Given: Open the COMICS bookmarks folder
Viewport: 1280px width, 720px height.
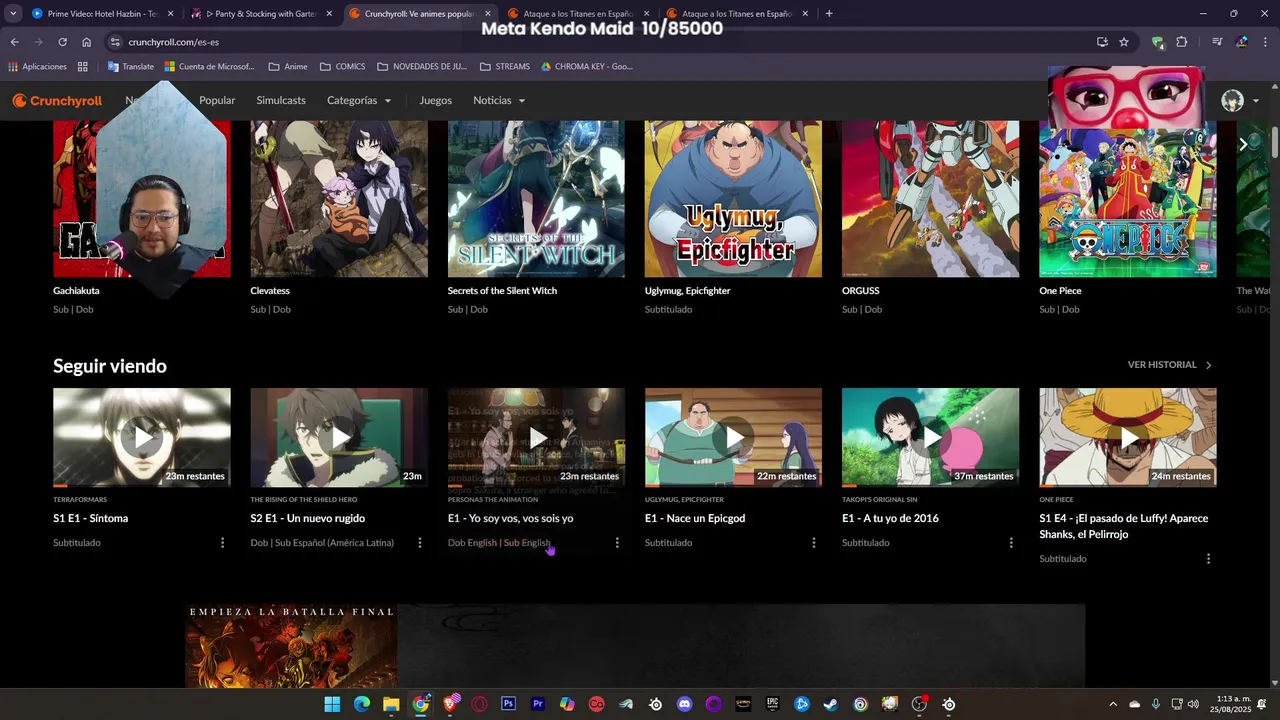Looking at the screenshot, I should coord(343,67).
